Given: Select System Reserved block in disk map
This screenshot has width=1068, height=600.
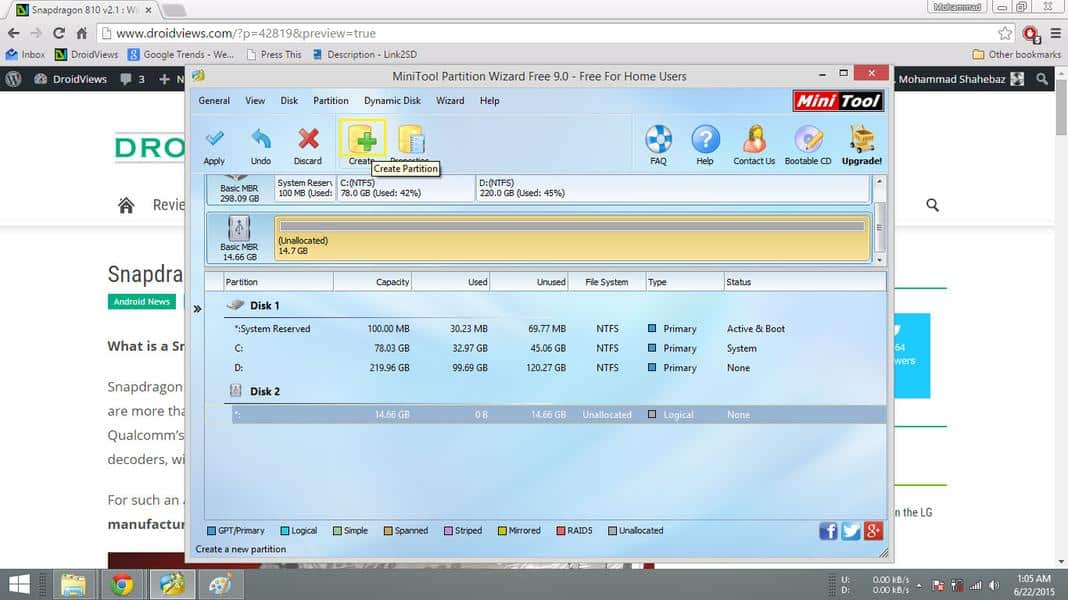Looking at the screenshot, I should point(305,188).
